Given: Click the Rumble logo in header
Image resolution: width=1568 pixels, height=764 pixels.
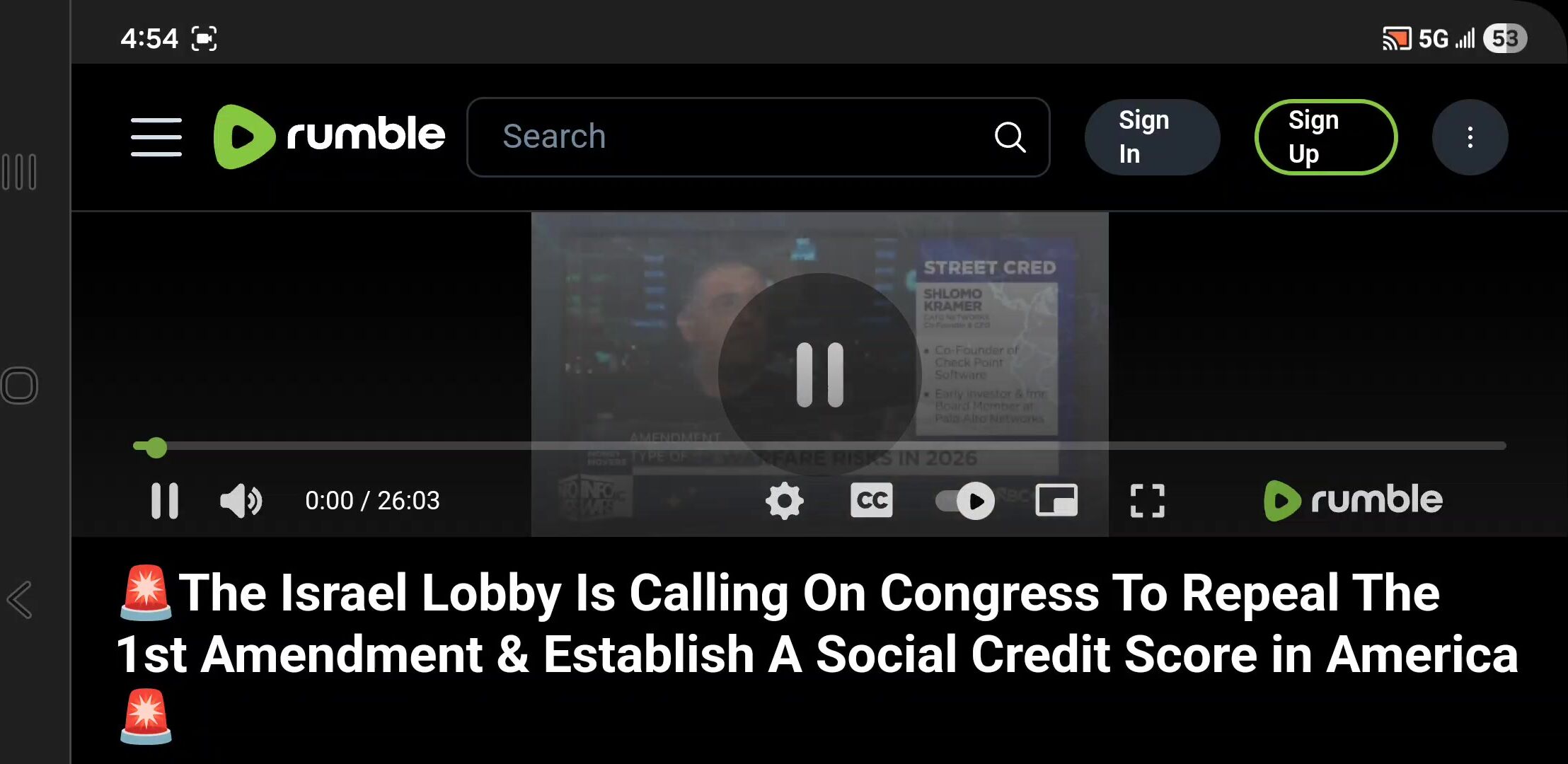Looking at the screenshot, I should [x=330, y=137].
